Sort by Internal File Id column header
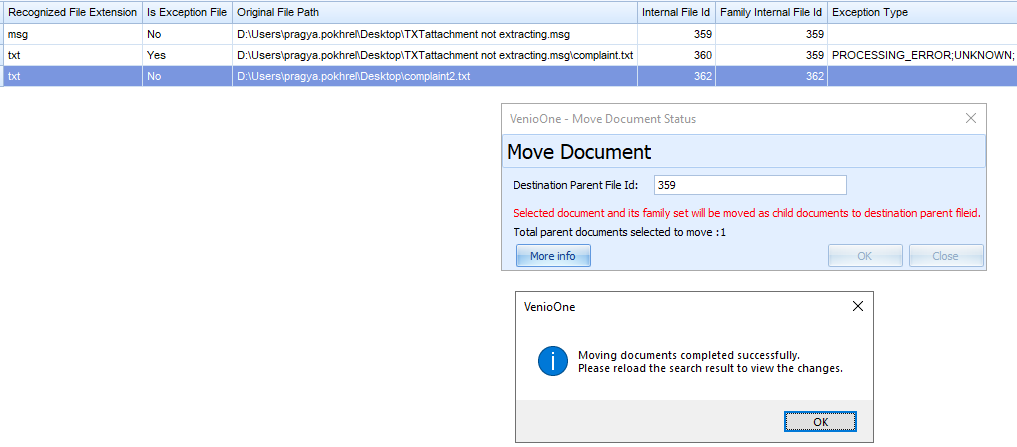Image resolution: width=1017 pixels, height=447 pixels. (x=676, y=12)
